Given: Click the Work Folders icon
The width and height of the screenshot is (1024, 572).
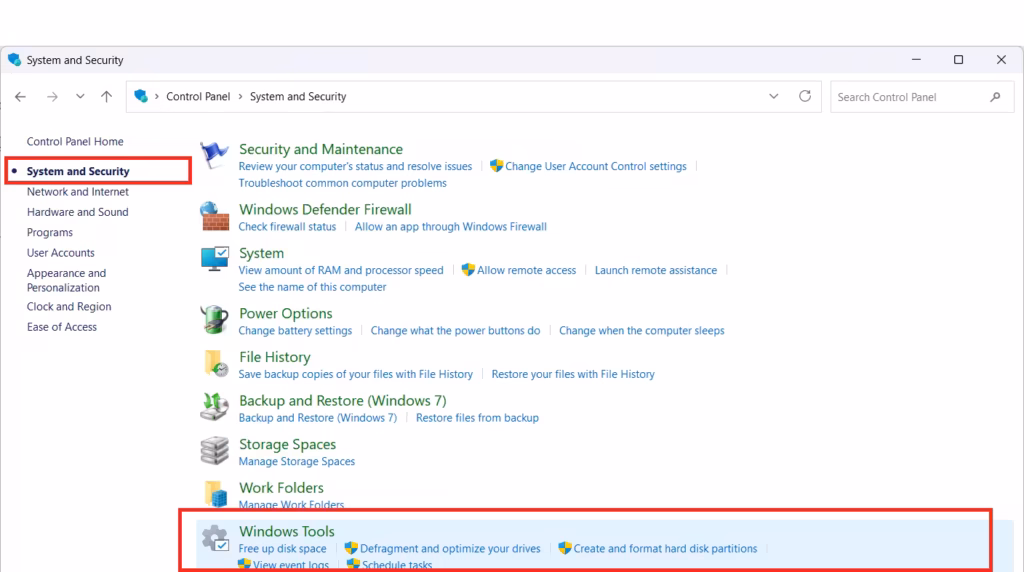Looking at the screenshot, I should point(216,494).
